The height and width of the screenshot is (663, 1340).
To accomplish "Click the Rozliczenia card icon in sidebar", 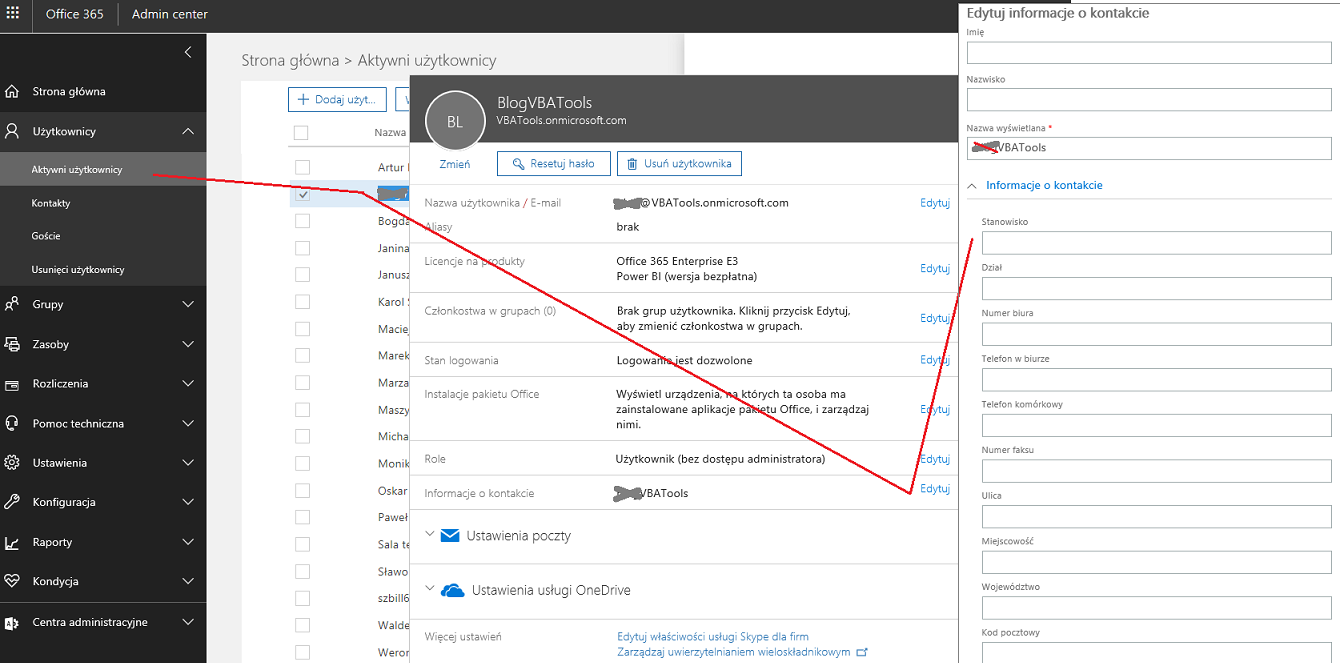I will 13,384.
